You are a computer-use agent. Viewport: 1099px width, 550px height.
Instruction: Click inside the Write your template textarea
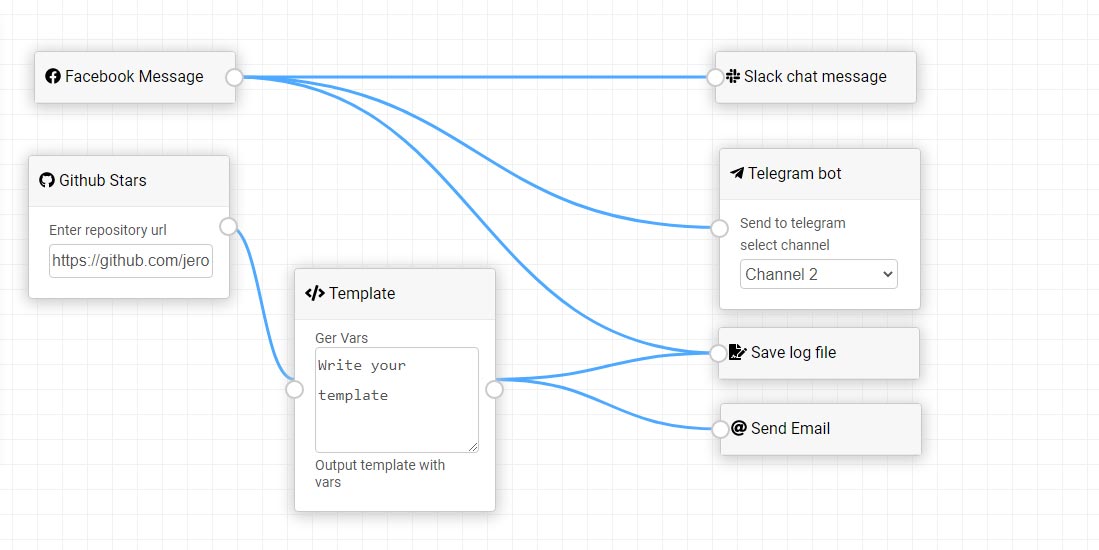pyautogui.click(x=397, y=400)
